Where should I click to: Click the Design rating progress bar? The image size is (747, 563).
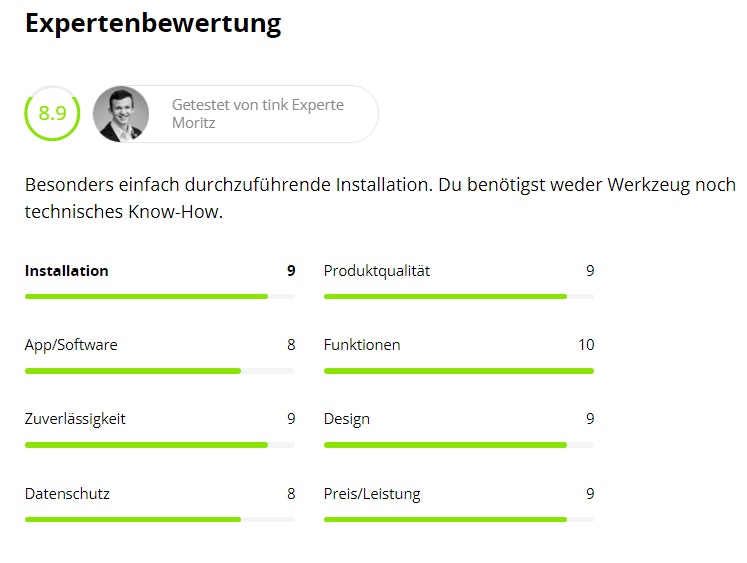point(445,445)
